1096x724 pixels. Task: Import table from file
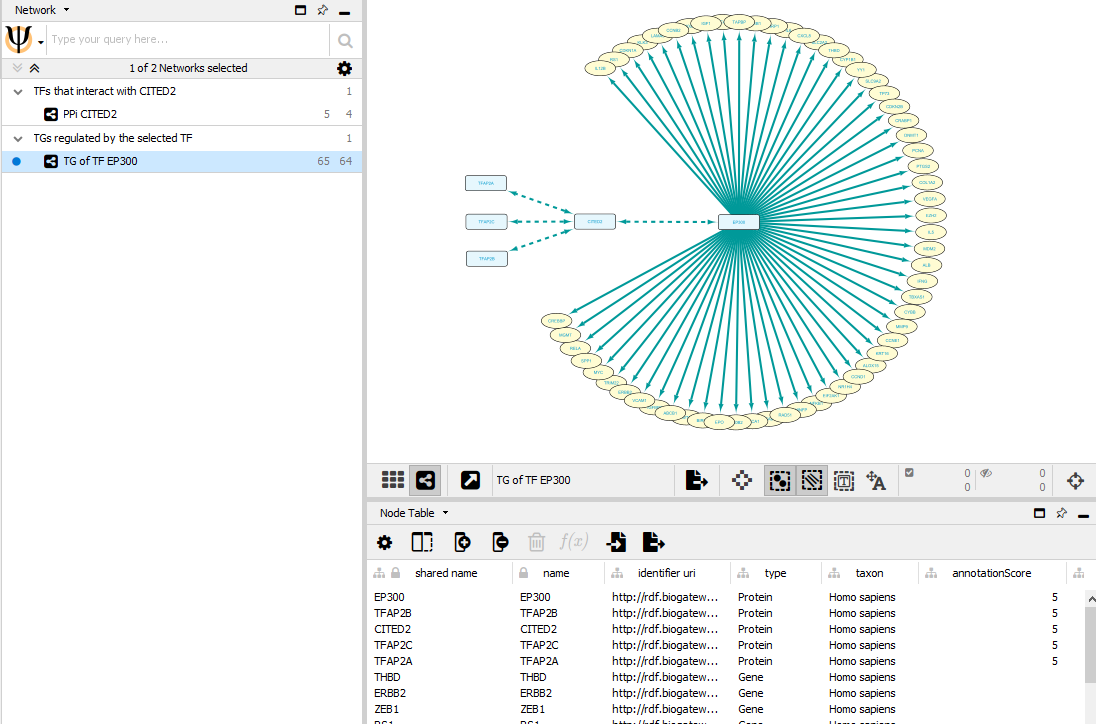tap(616, 542)
